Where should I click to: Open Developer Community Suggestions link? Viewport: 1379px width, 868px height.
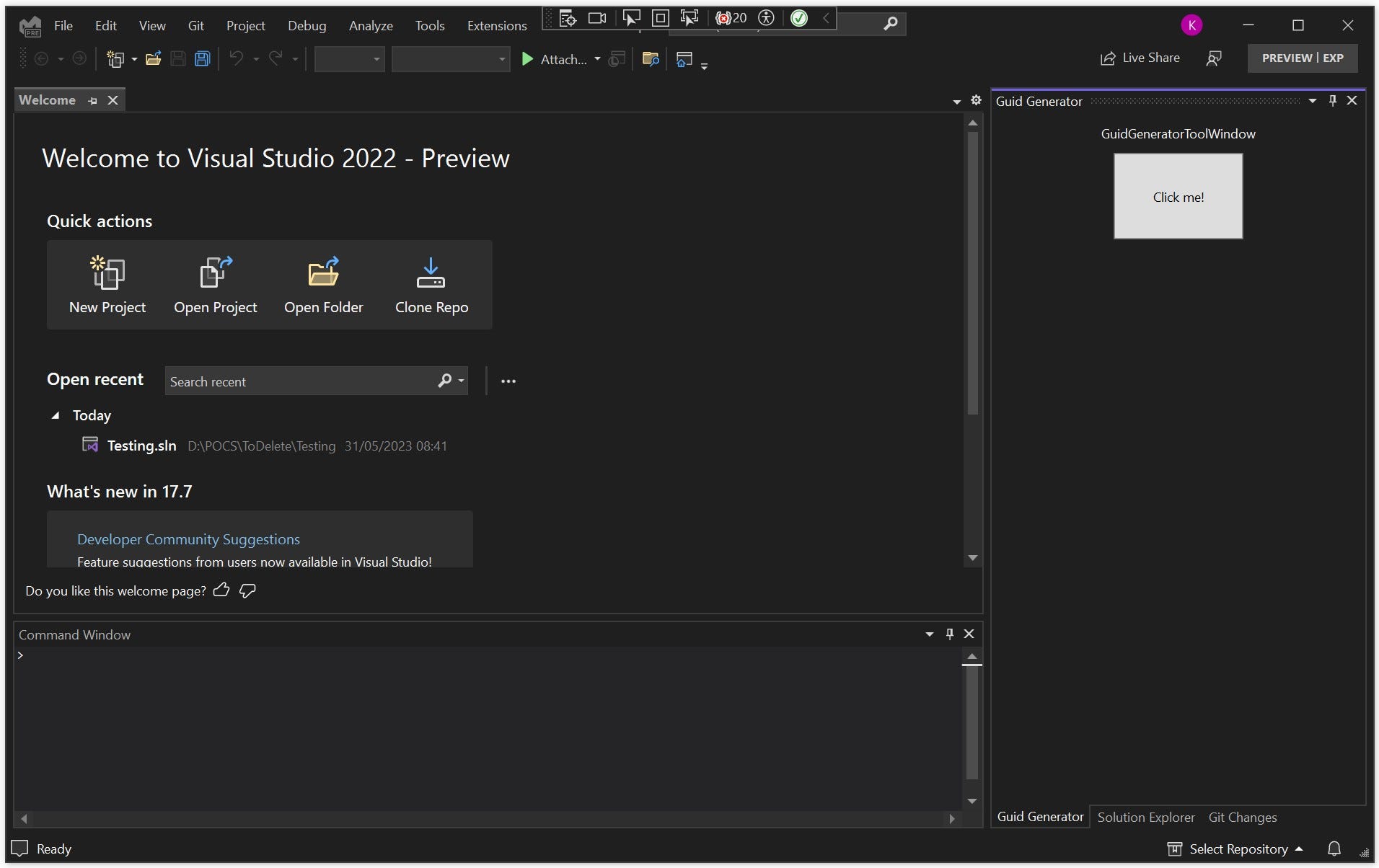[x=188, y=539]
